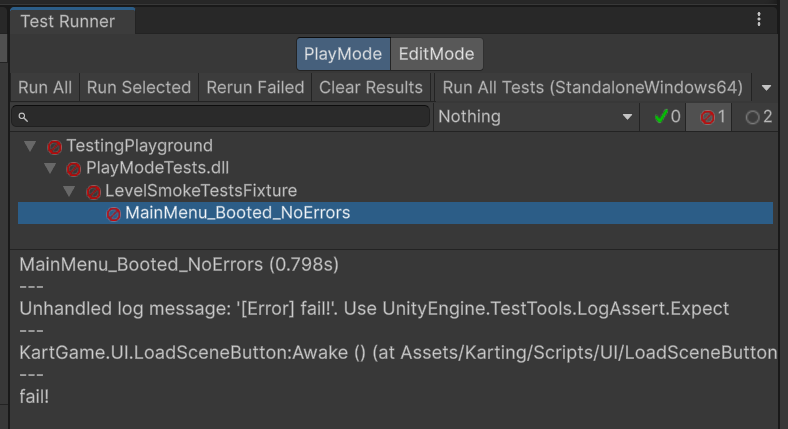The image size is (788, 429).
Task: Select the Test Runner window tab
Action: 72,21
